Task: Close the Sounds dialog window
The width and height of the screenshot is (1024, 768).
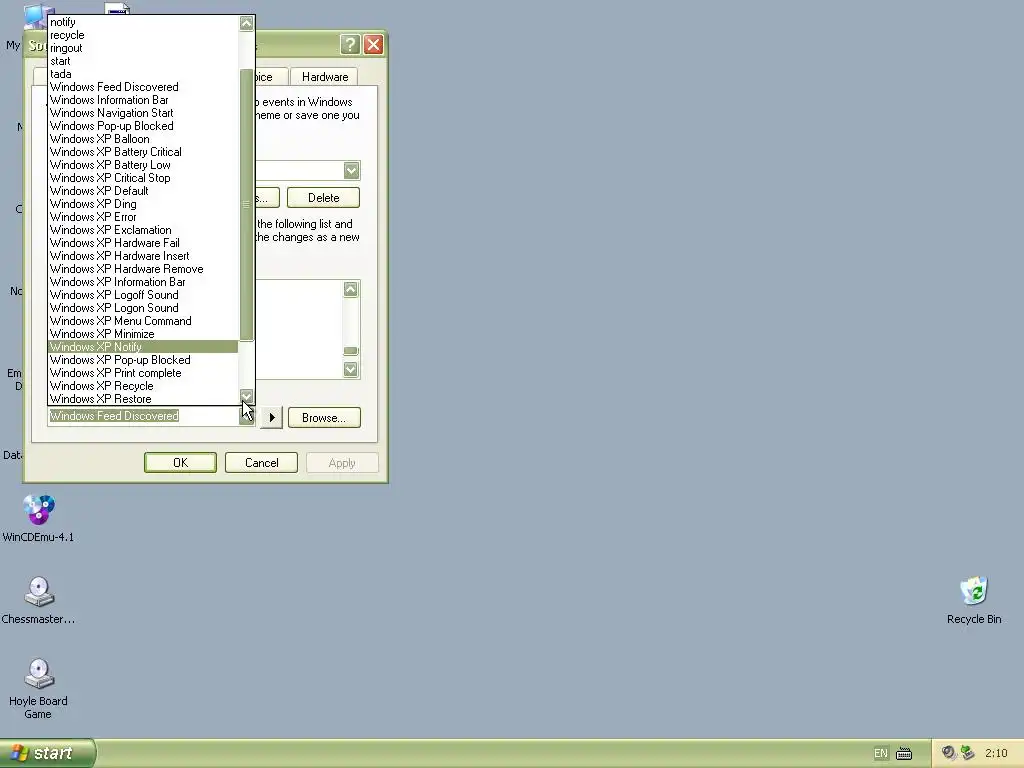Action: tap(374, 44)
